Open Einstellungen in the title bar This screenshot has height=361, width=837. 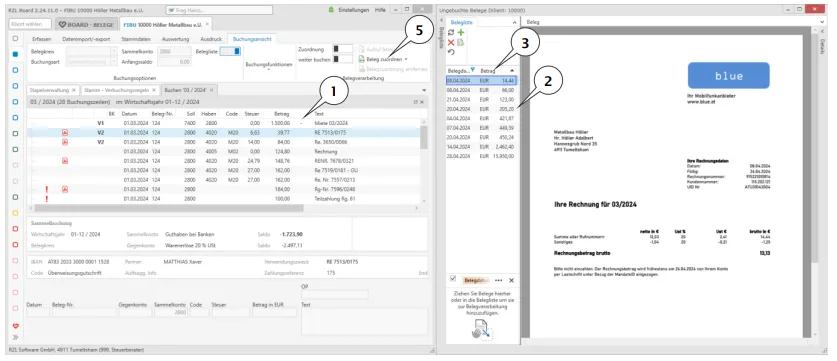tap(354, 10)
